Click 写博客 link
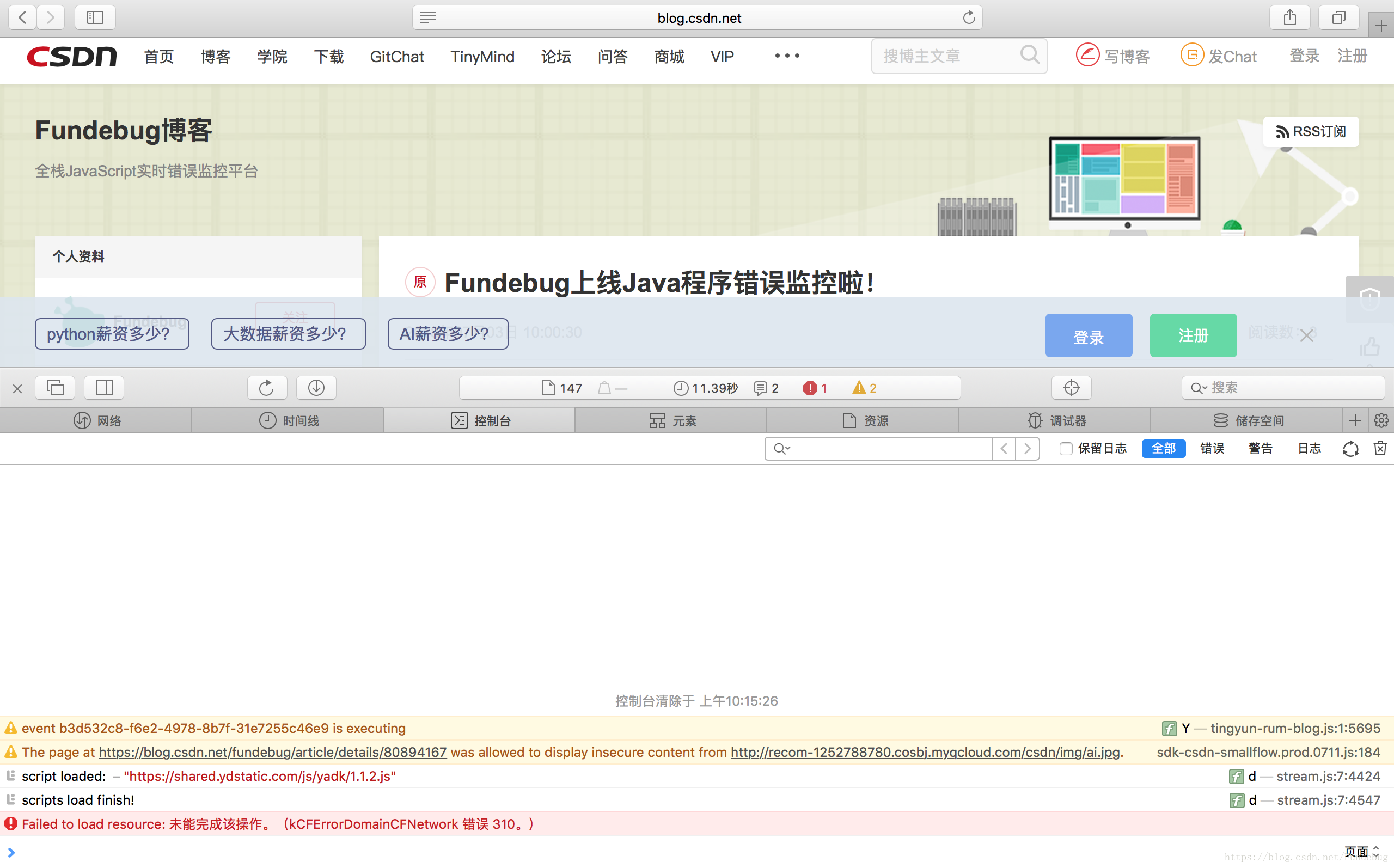The height and width of the screenshot is (868, 1394). pos(1113,56)
